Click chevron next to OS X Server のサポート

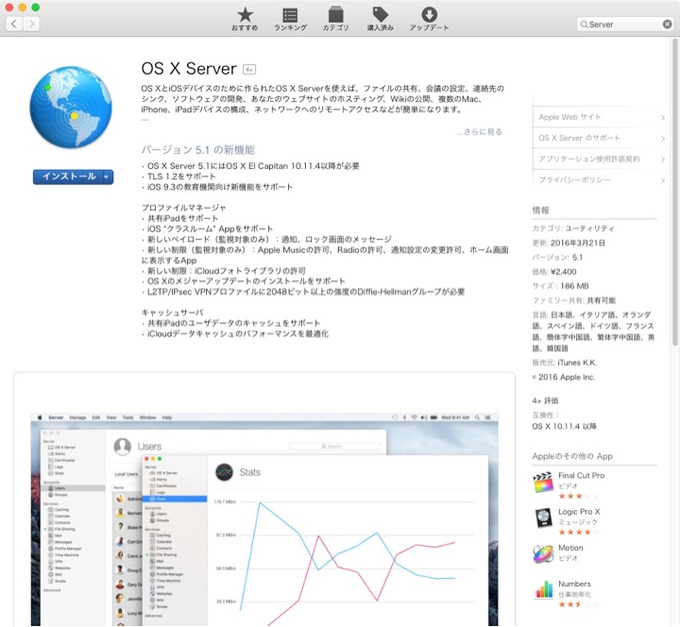pos(663,138)
